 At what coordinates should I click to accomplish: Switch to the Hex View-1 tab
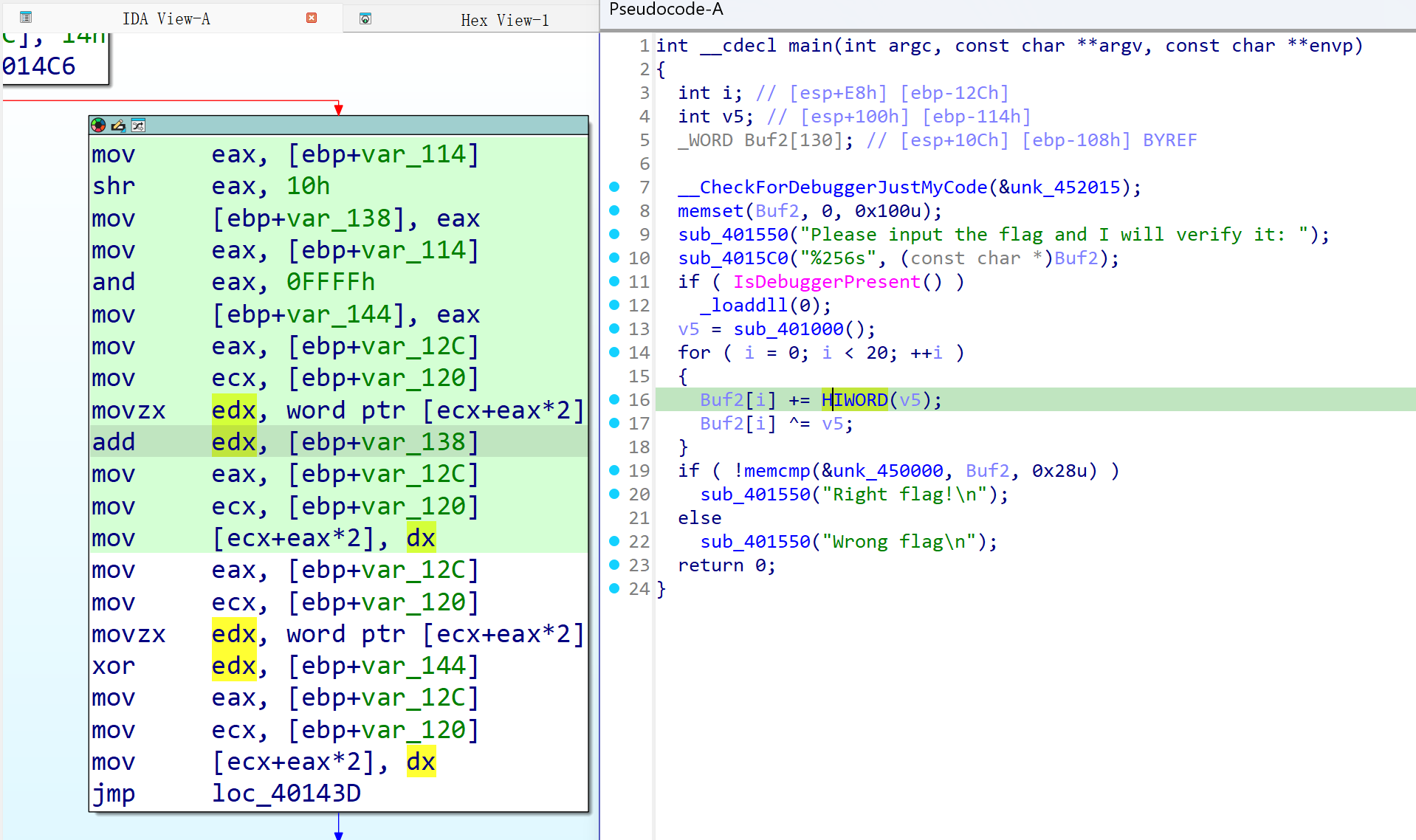(x=505, y=20)
